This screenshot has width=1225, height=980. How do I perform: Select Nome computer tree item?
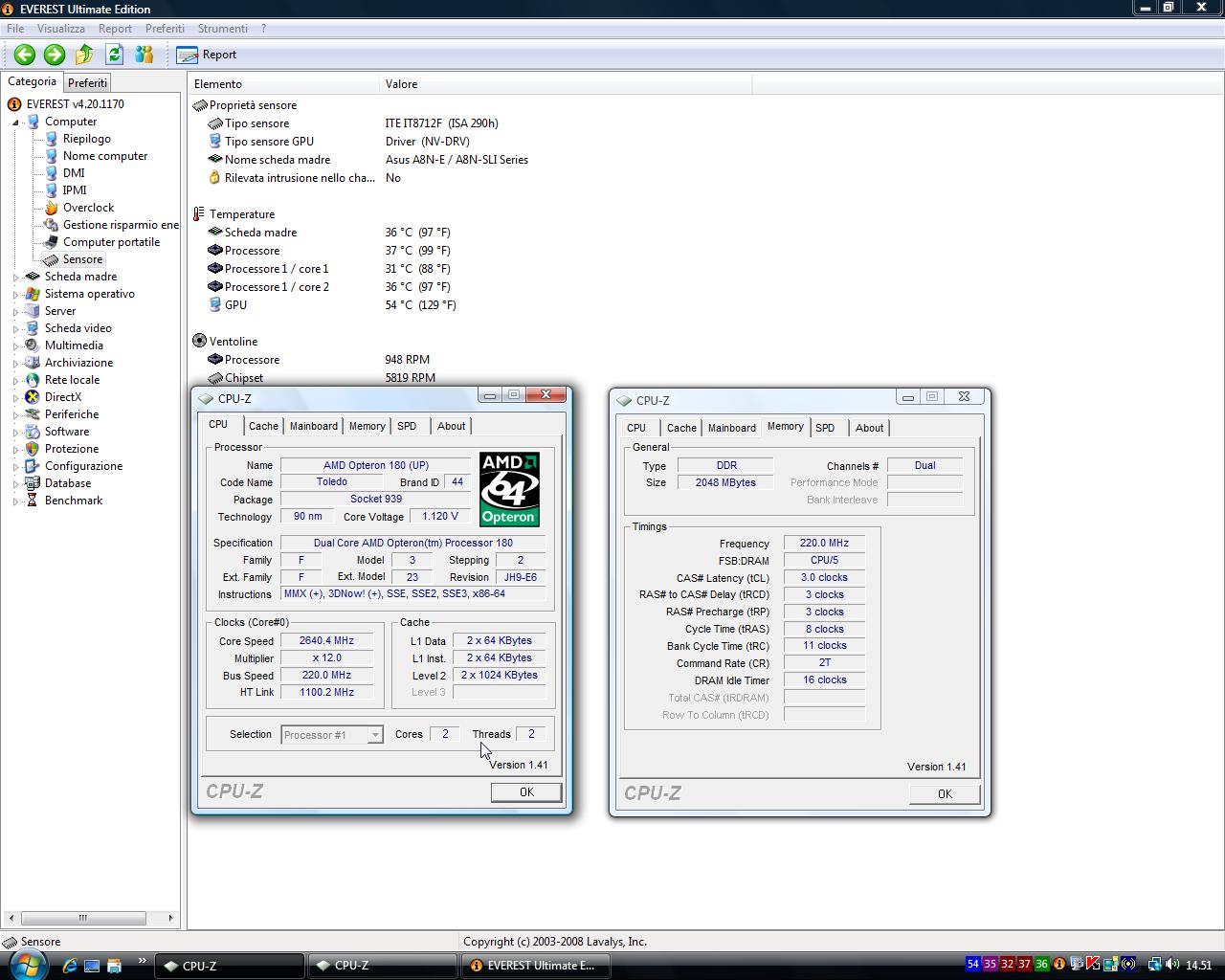click(x=105, y=156)
